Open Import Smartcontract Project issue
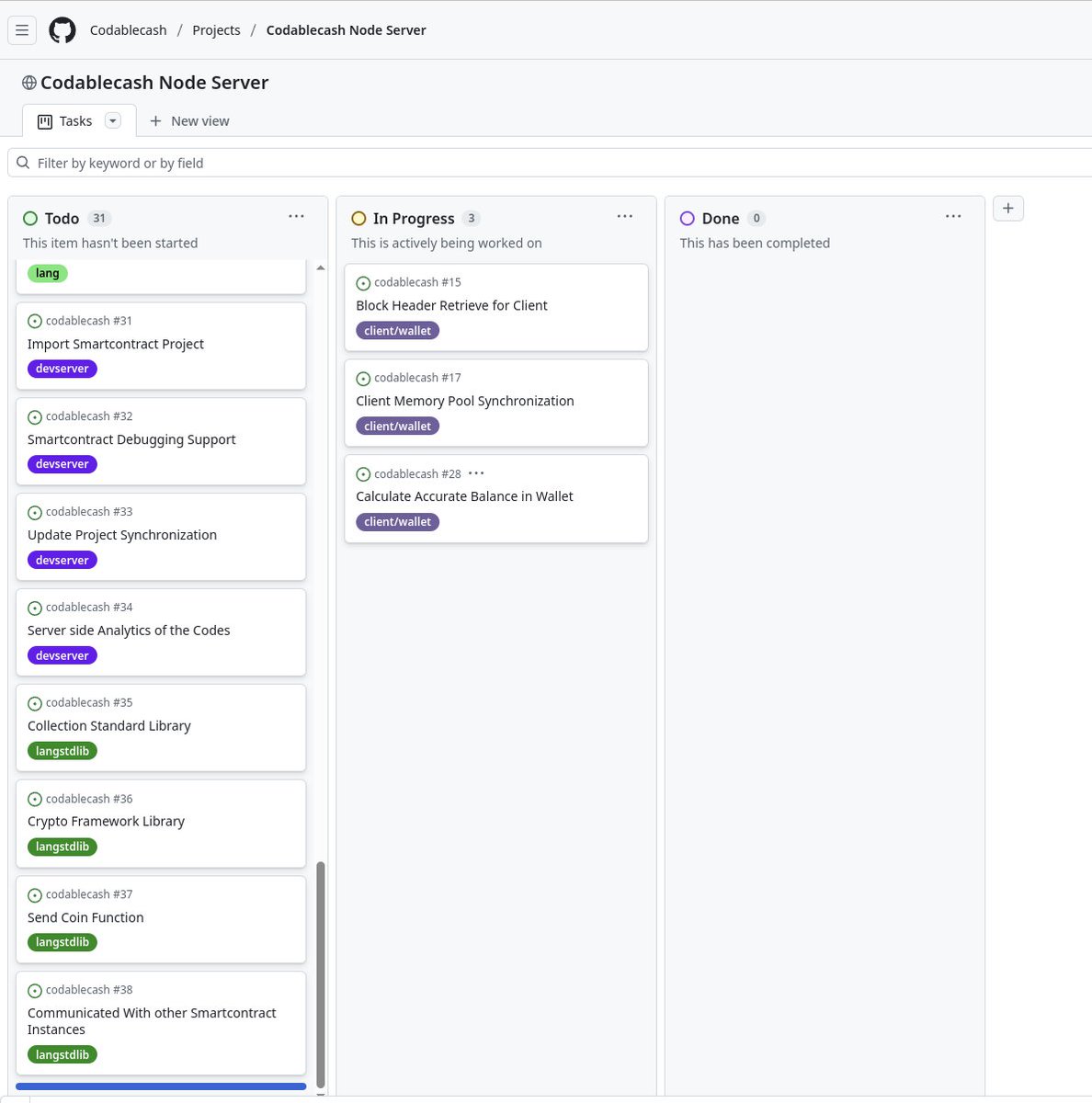The height and width of the screenshot is (1103, 1092). pyautogui.click(x=116, y=344)
